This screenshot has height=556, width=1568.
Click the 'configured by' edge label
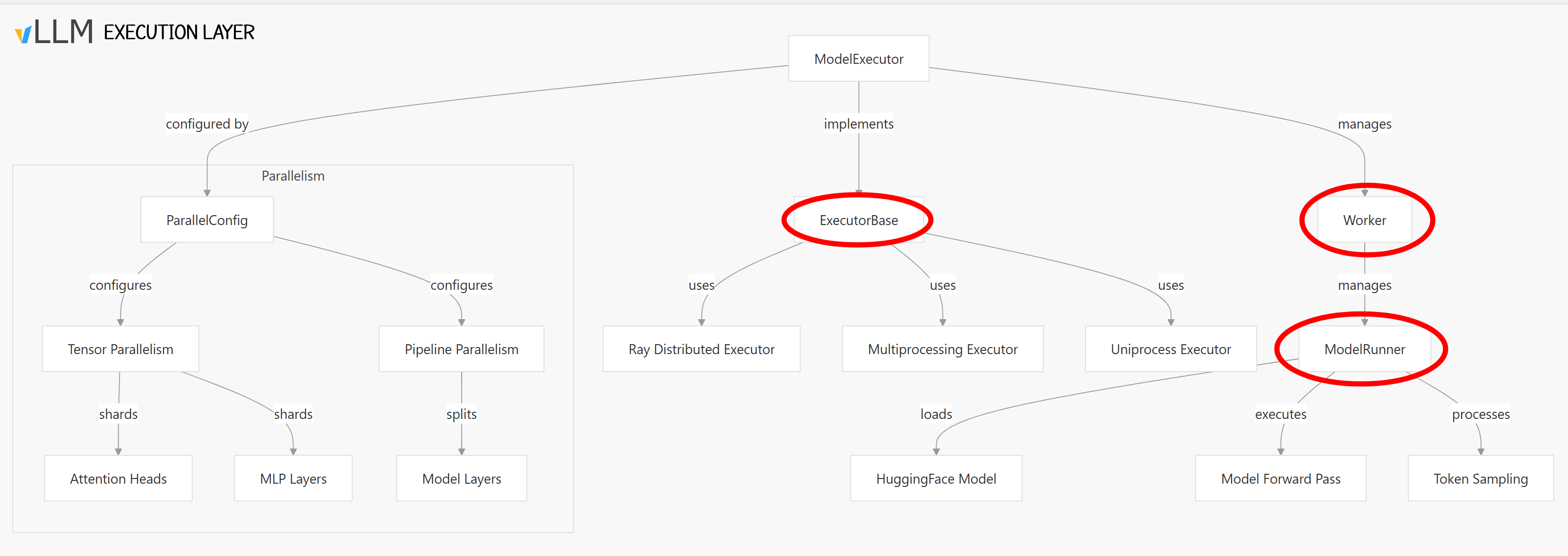pos(207,123)
